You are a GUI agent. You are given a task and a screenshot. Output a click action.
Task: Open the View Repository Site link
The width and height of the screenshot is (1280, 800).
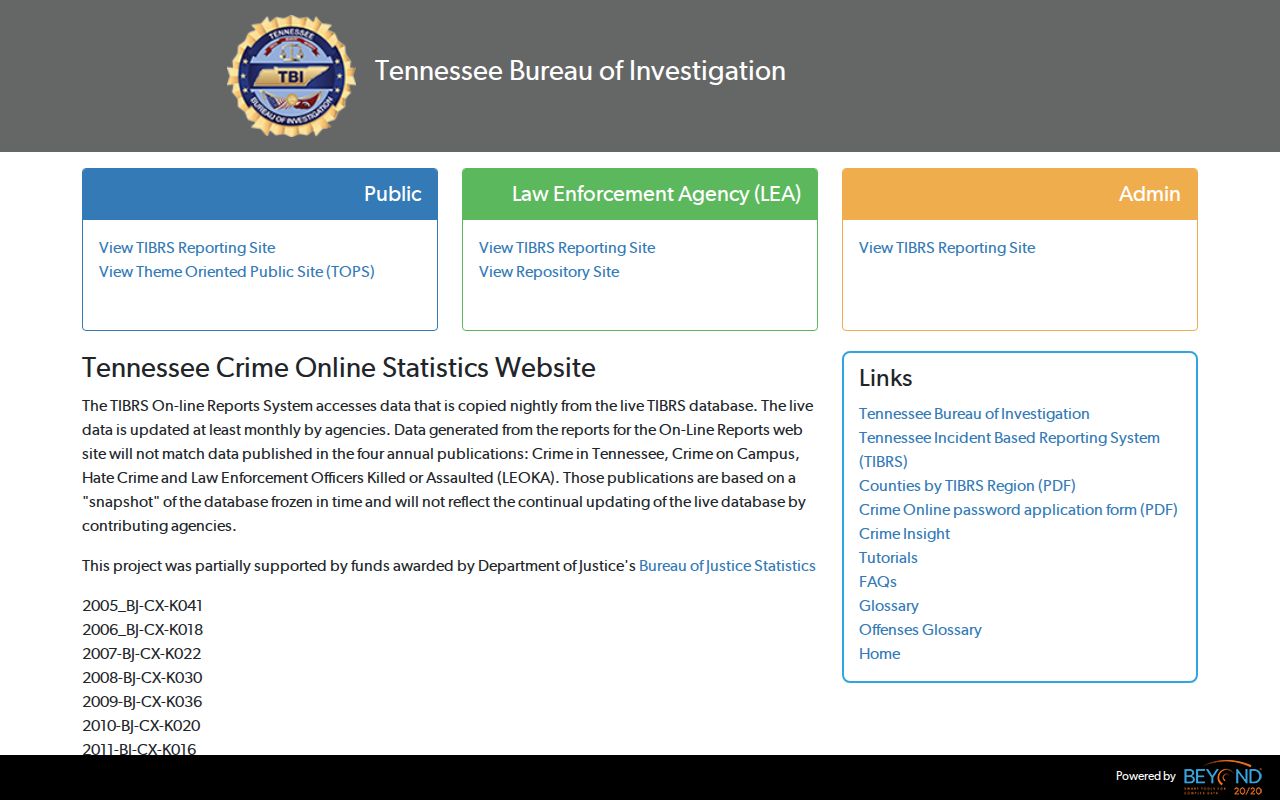click(x=549, y=272)
